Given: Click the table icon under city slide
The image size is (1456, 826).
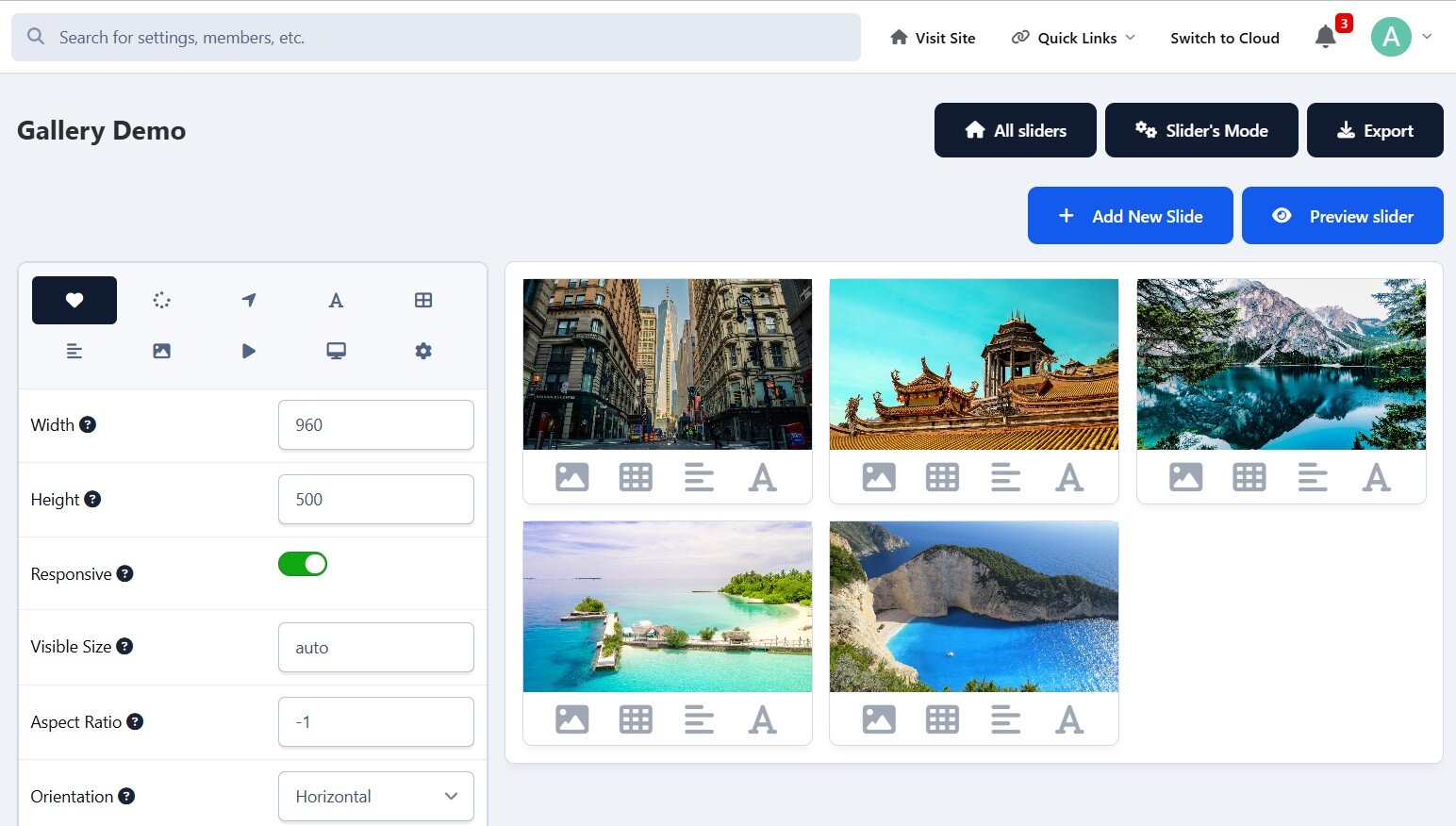Looking at the screenshot, I should [636, 477].
